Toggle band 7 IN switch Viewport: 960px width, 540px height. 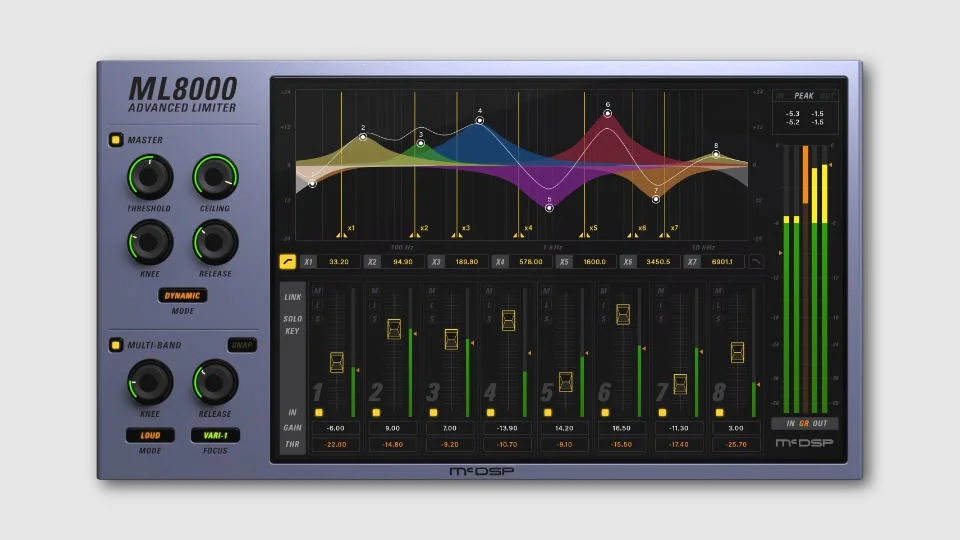click(x=662, y=413)
